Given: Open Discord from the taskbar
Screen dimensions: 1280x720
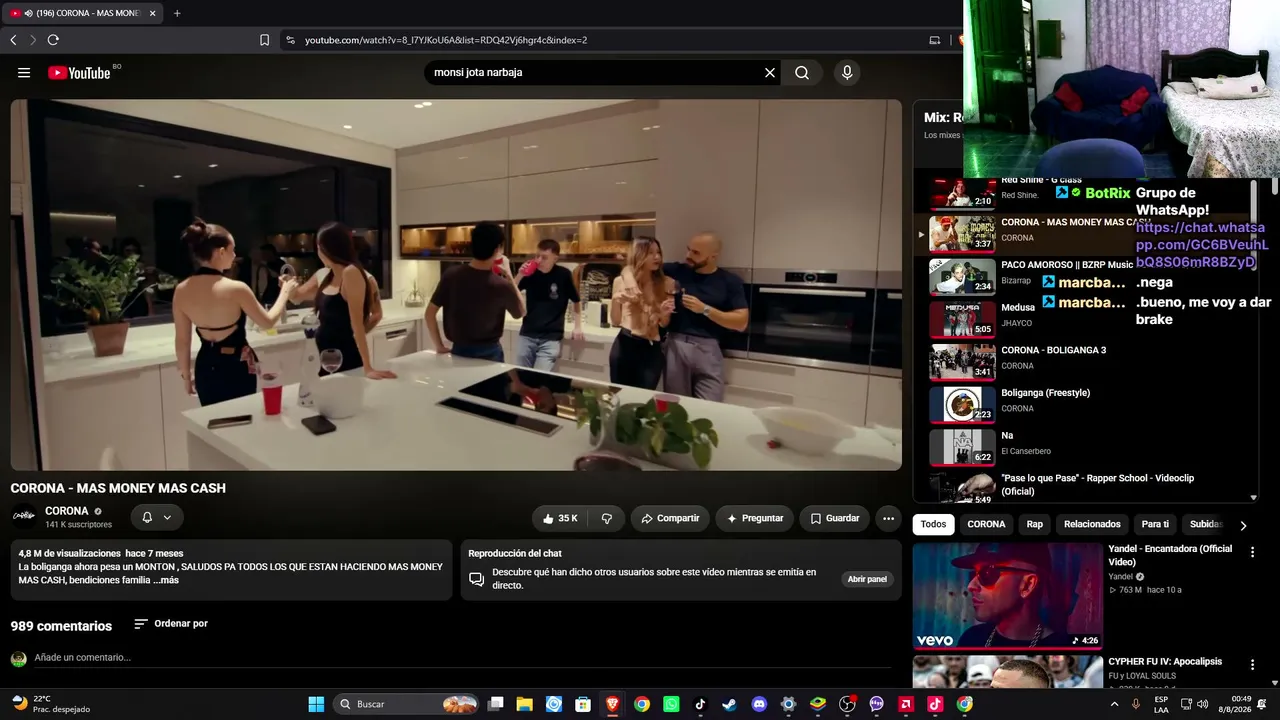Looking at the screenshot, I should click(x=759, y=704).
